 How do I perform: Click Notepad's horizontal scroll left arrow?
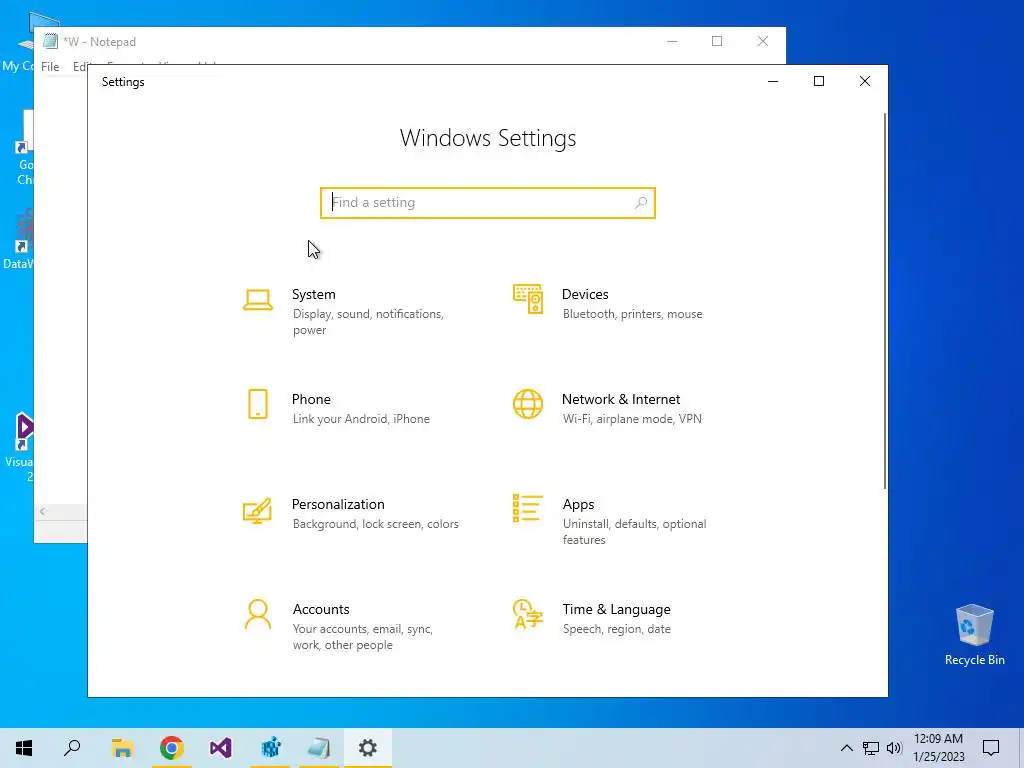click(42, 511)
